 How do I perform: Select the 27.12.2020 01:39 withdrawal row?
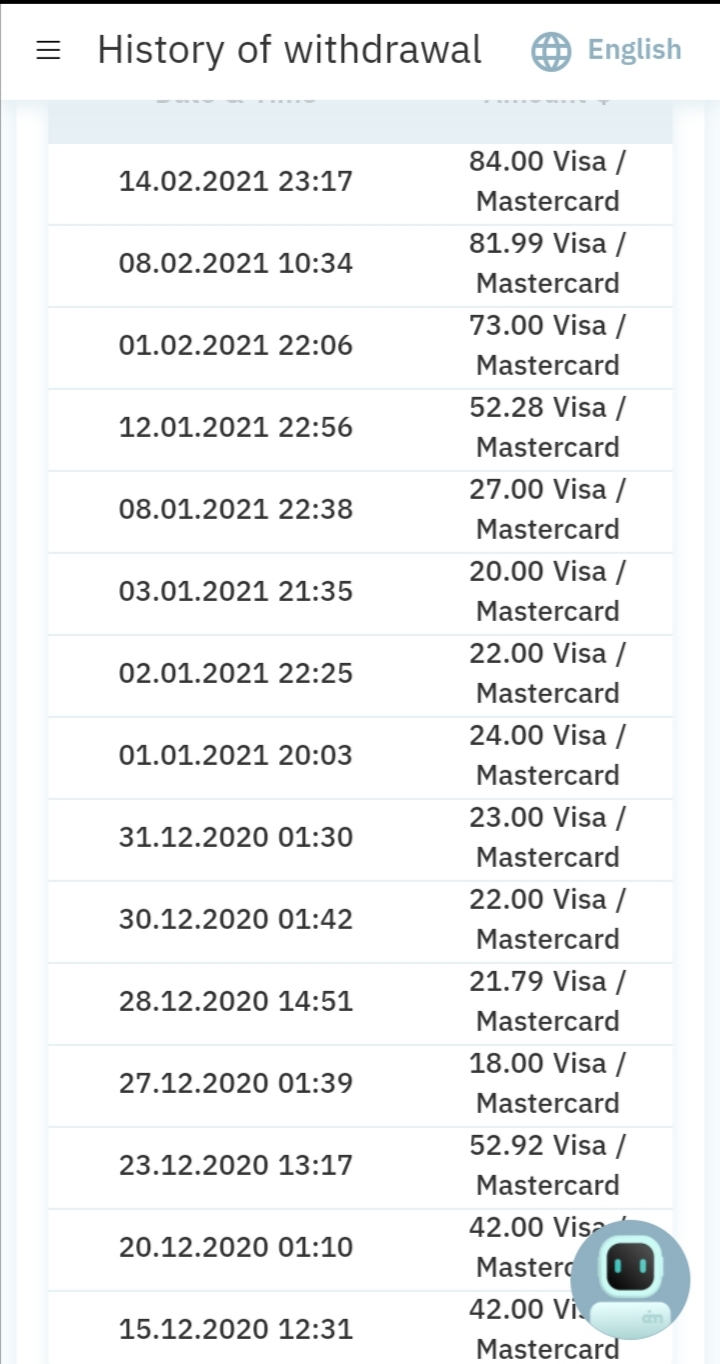click(236, 1084)
